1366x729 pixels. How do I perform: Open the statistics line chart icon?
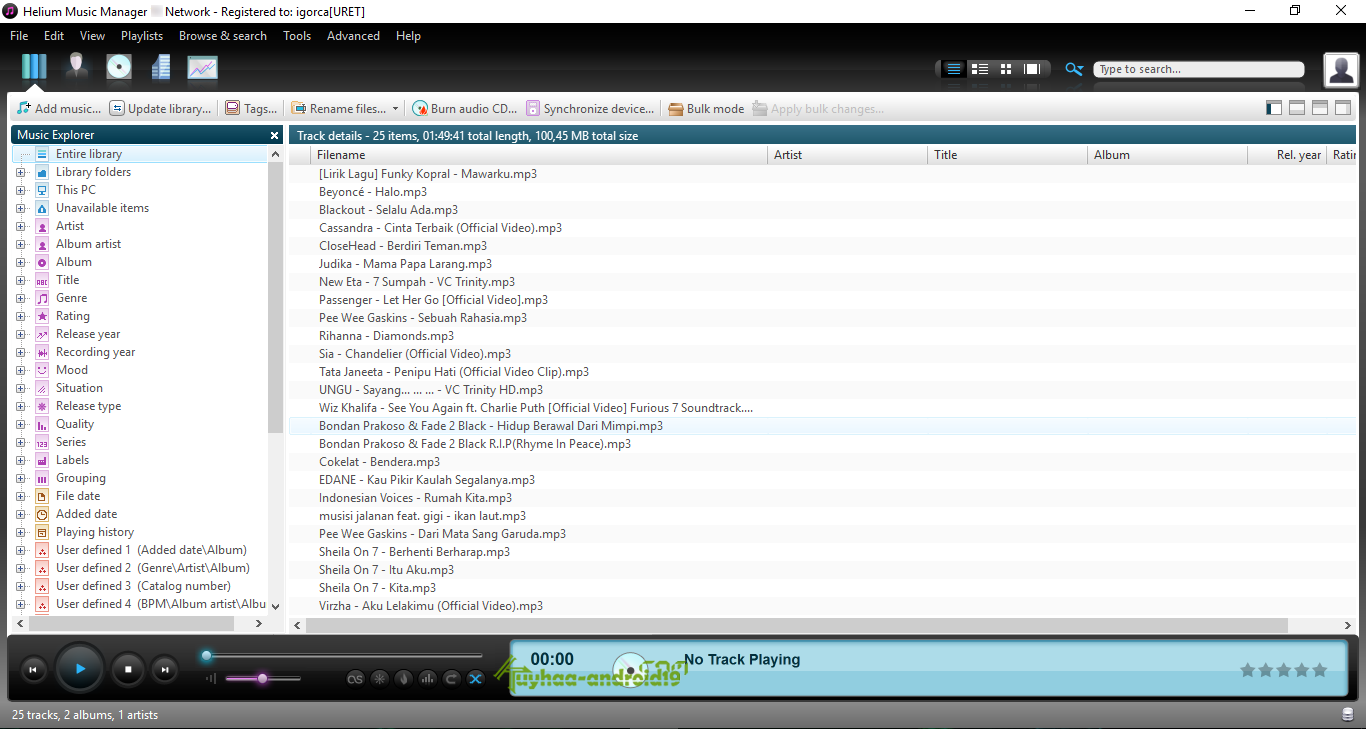(x=202, y=67)
